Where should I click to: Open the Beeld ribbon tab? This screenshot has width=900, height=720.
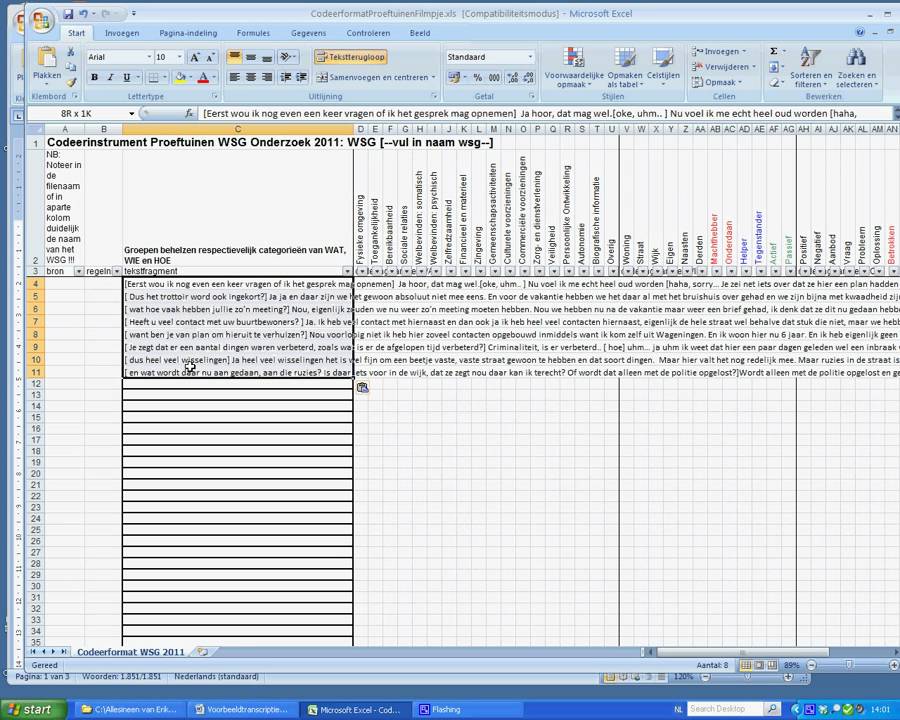tap(420, 33)
